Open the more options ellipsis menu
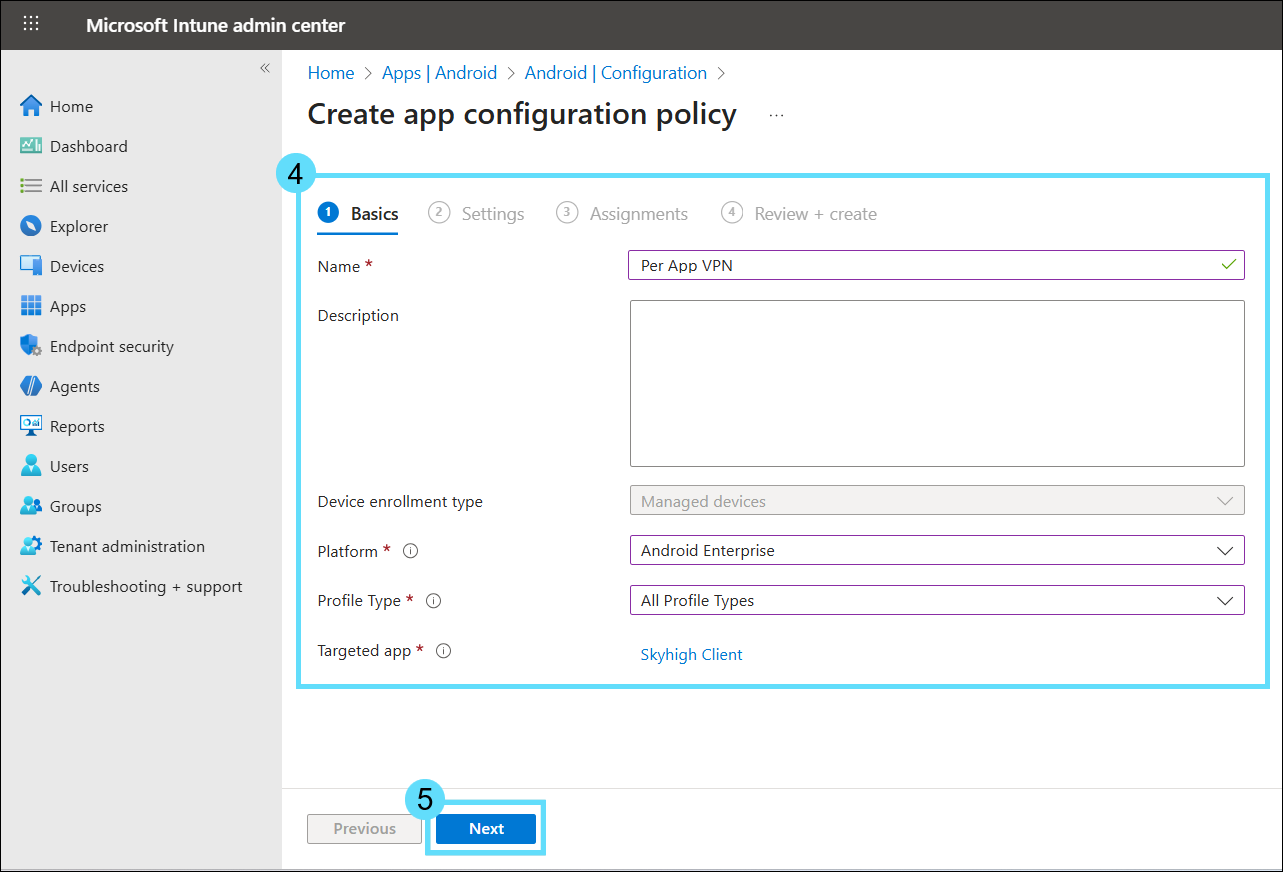The height and width of the screenshot is (872, 1283). tap(776, 116)
